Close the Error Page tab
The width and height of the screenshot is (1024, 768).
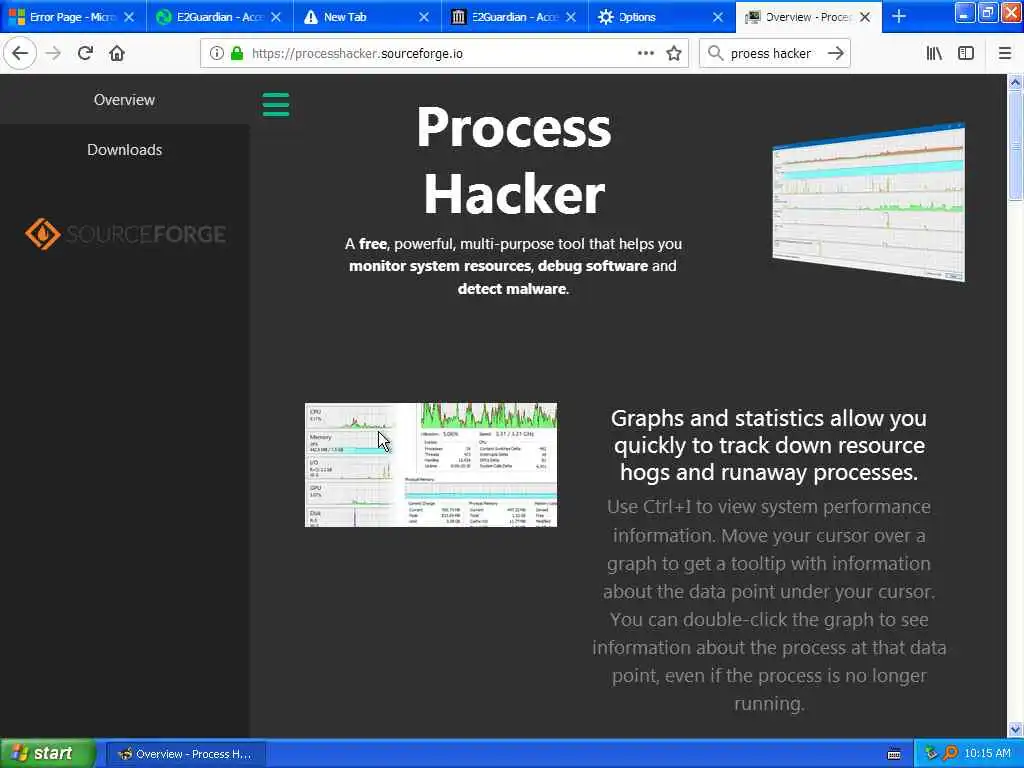tap(129, 17)
